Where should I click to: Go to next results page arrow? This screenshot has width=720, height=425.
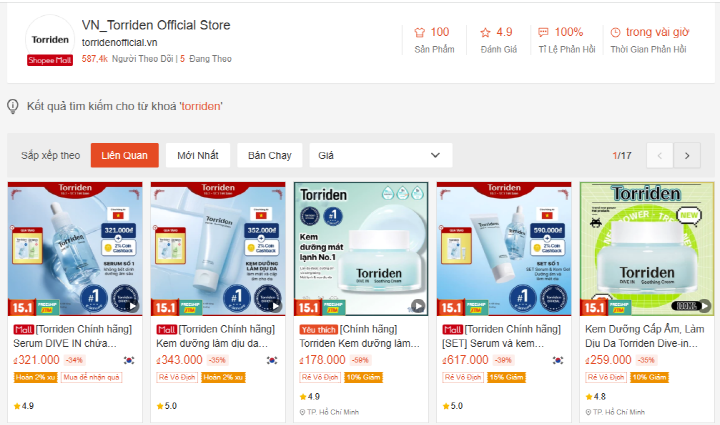[687, 156]
